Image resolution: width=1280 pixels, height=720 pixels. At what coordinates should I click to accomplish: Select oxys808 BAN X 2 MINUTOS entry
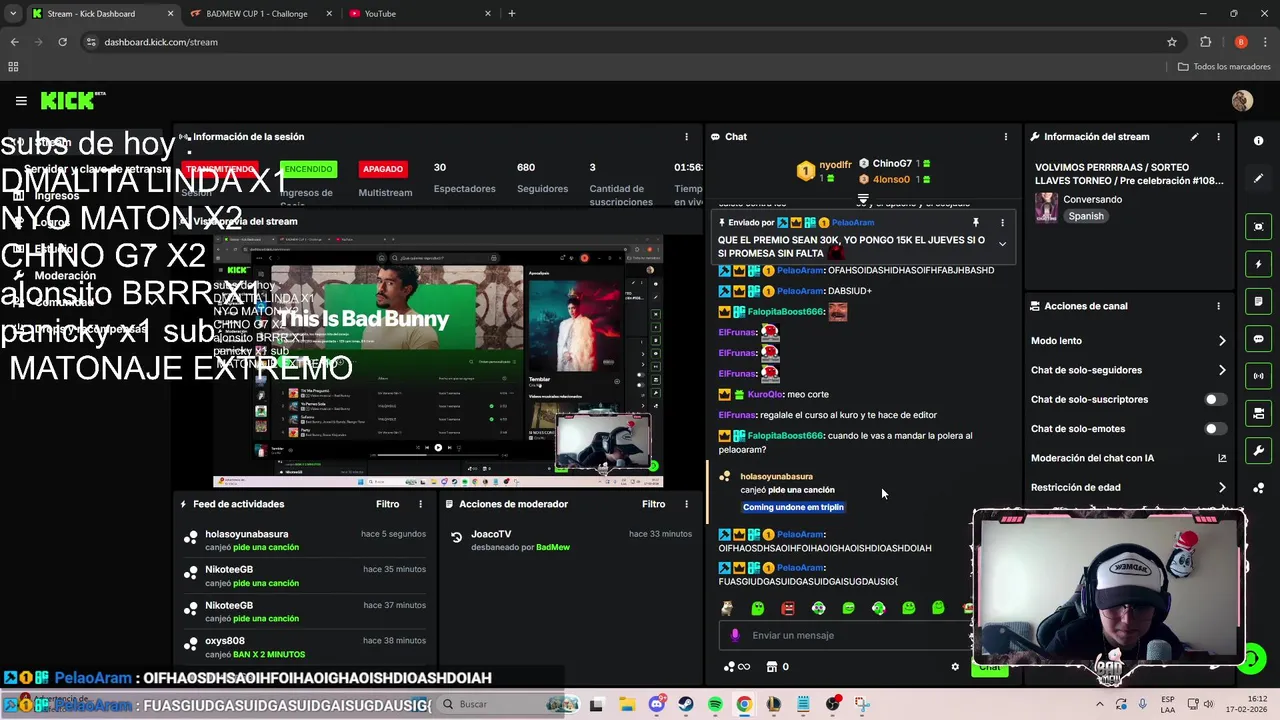tap(304, 647)
